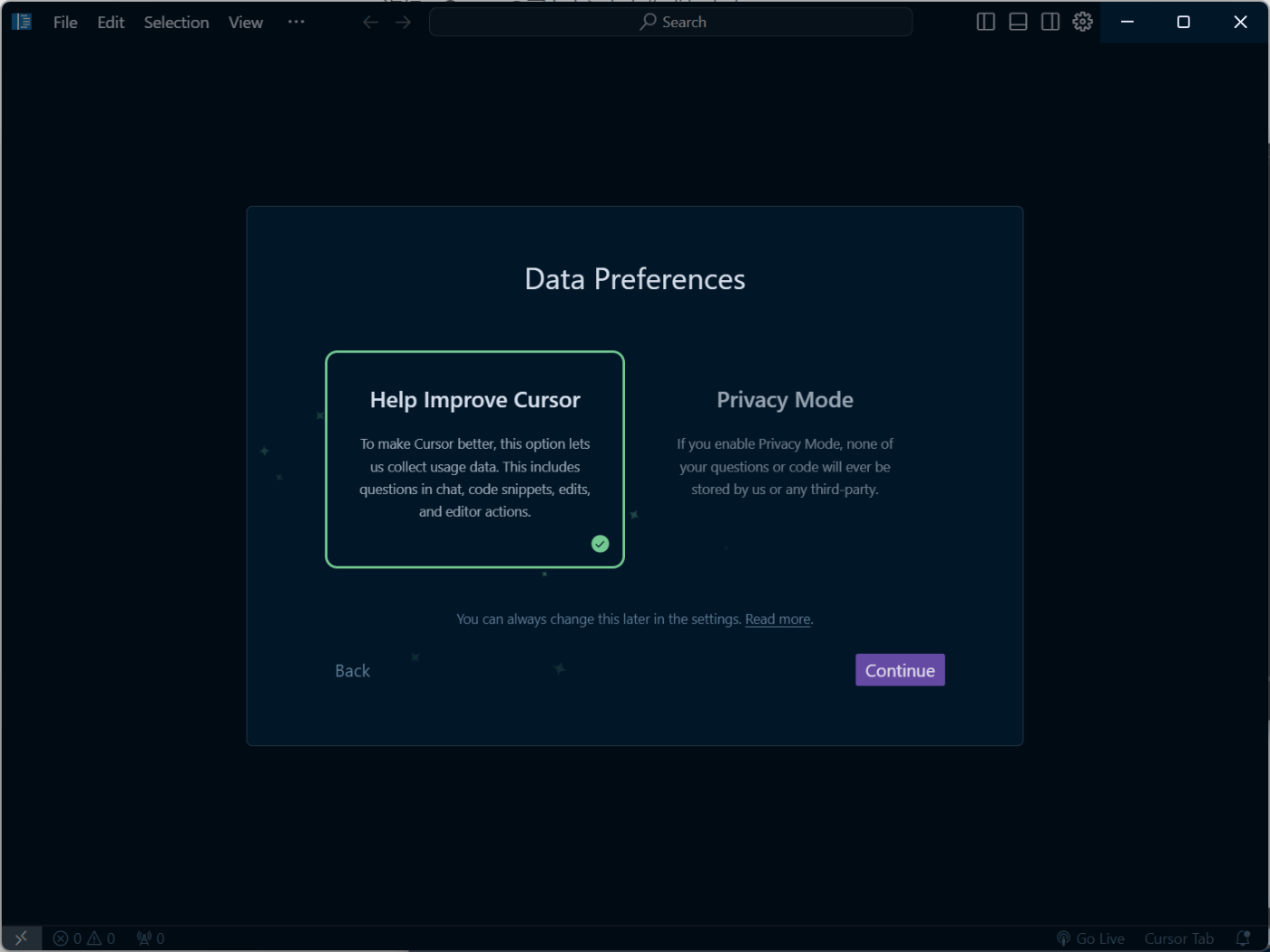Screen dimensions: 1270x952
Task: Click the Cursor app logo icon
Action: [x=22, y=22]
